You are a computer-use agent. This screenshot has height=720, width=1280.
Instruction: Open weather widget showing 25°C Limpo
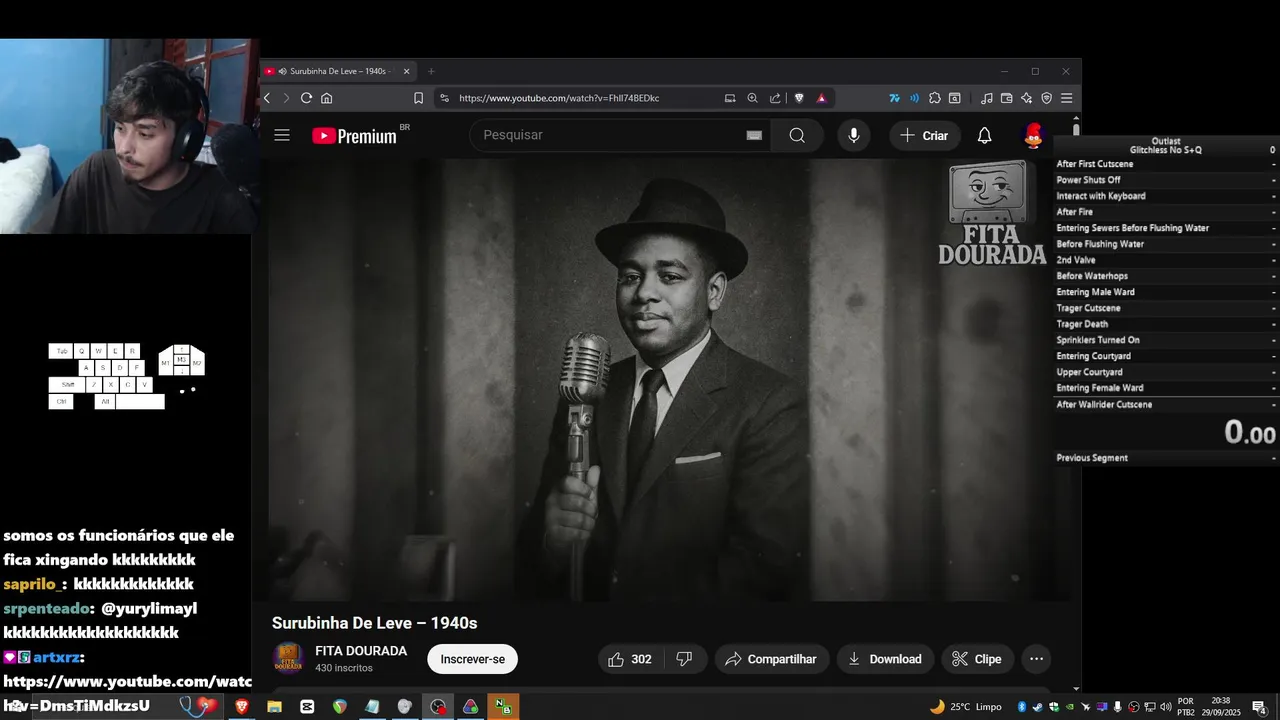click(x=965, y=707)
